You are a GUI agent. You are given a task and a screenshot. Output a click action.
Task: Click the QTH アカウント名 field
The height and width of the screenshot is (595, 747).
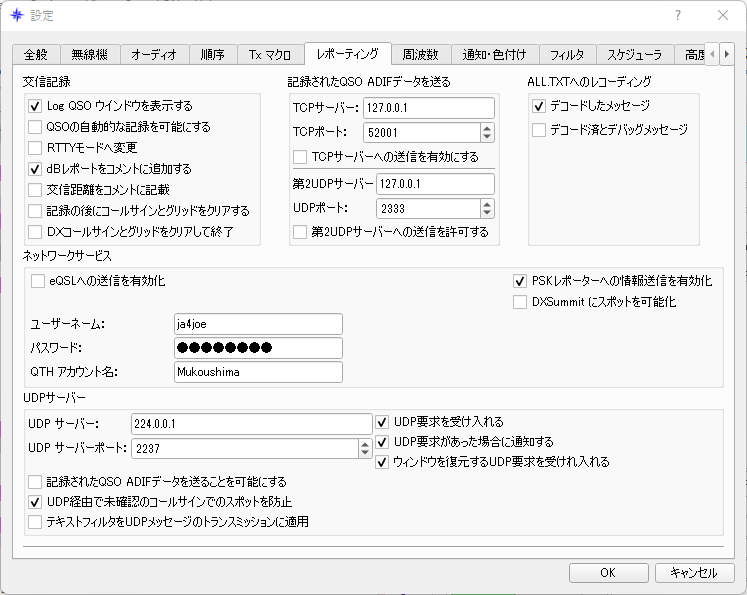258,372
